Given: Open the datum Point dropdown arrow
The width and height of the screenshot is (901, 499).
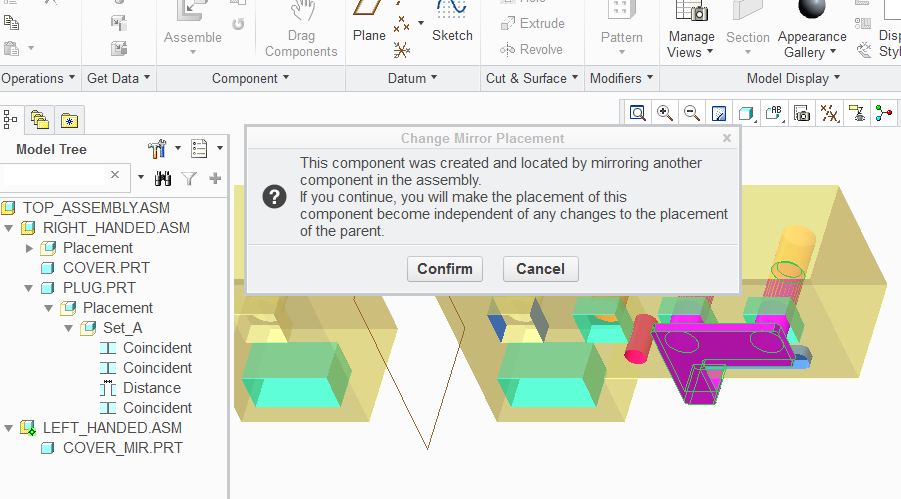Looking at the screenshot, I should click(421, 23).
